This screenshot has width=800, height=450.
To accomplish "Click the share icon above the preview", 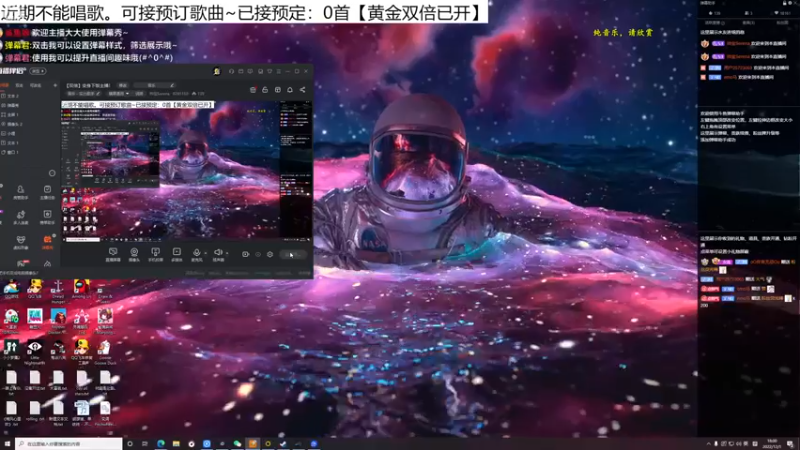I will (303, 90).
